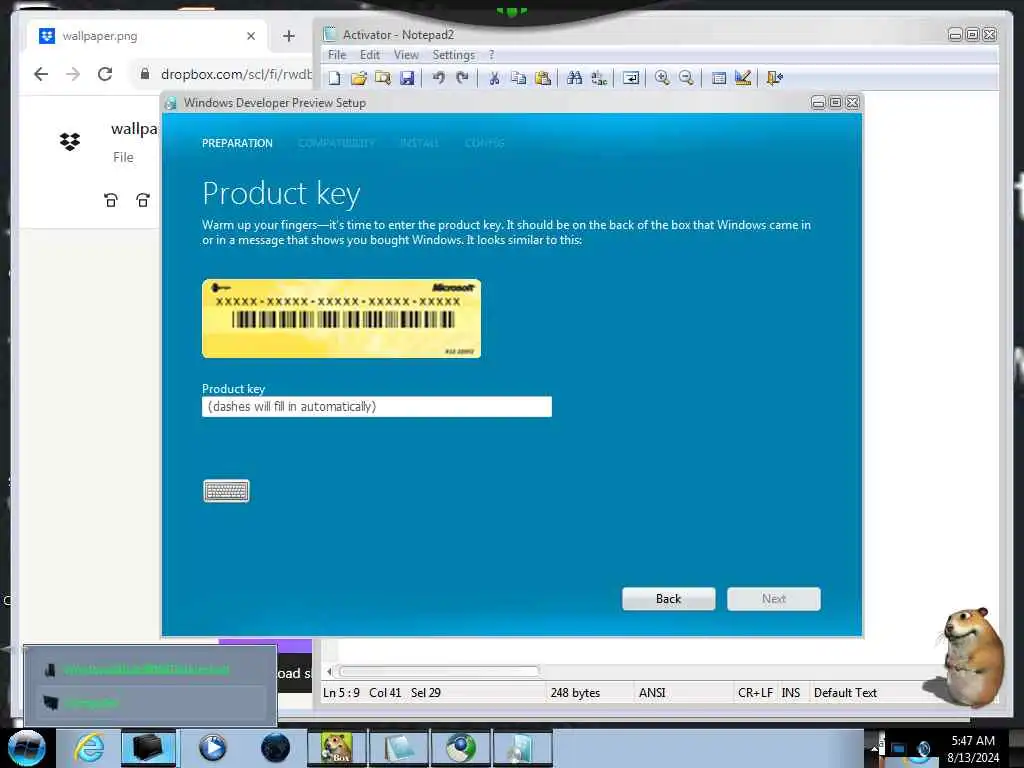Viewport: 1024px width, 768px height.
Task: Reload the browser page
Action: (x=105, y=74)
